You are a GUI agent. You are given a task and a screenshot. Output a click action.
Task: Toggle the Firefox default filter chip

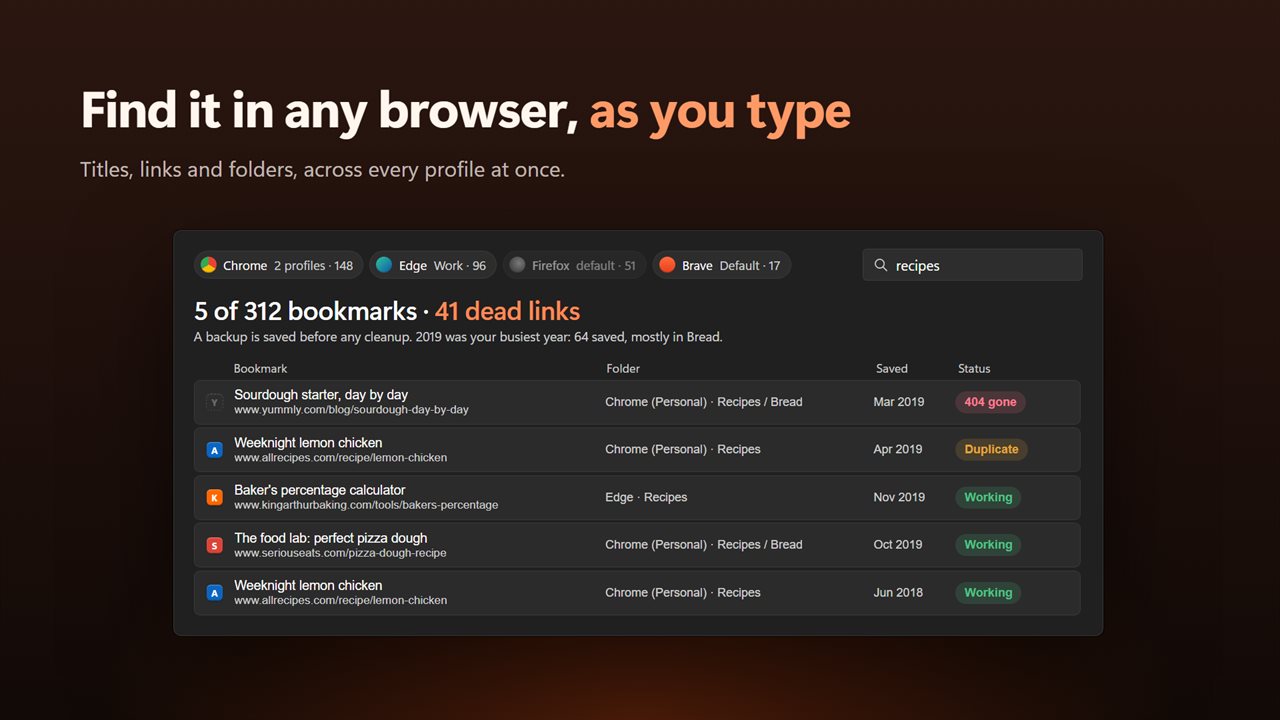(574, 265)
